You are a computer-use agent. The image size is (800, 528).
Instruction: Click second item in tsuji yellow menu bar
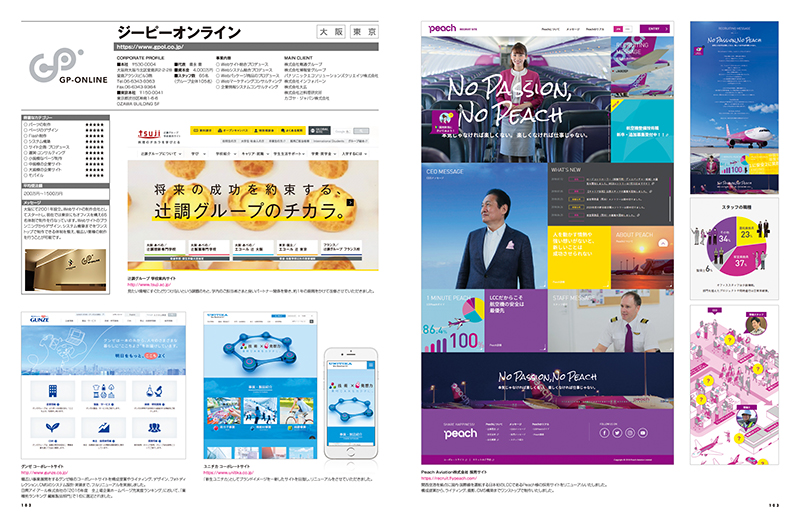point(233,131)
